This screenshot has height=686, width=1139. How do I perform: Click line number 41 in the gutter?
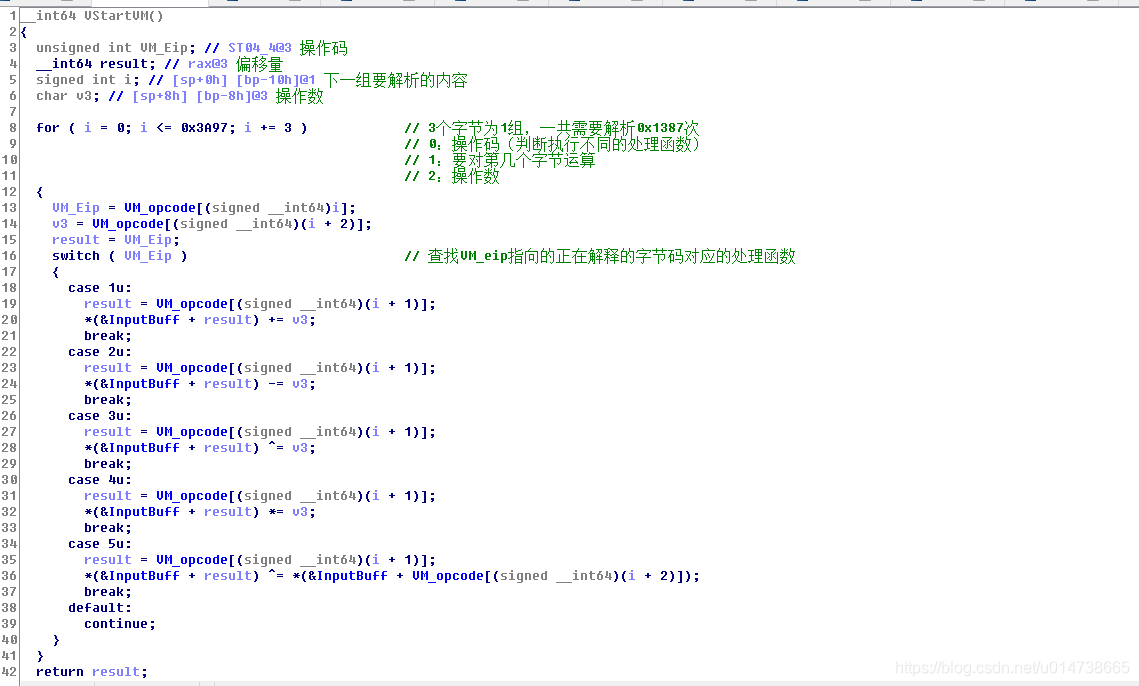(x=9, y=655)
